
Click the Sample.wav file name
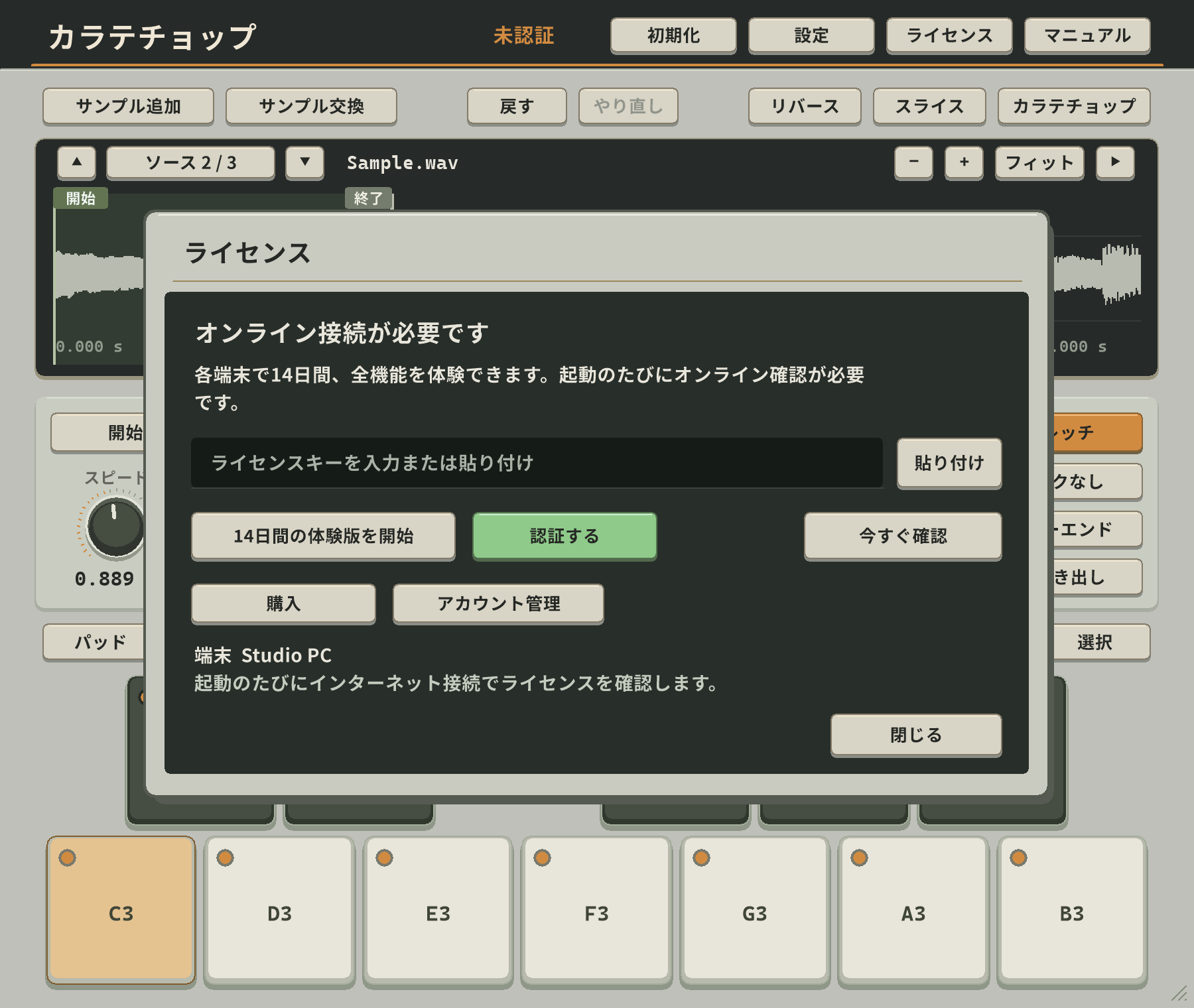tap(403, 163)
